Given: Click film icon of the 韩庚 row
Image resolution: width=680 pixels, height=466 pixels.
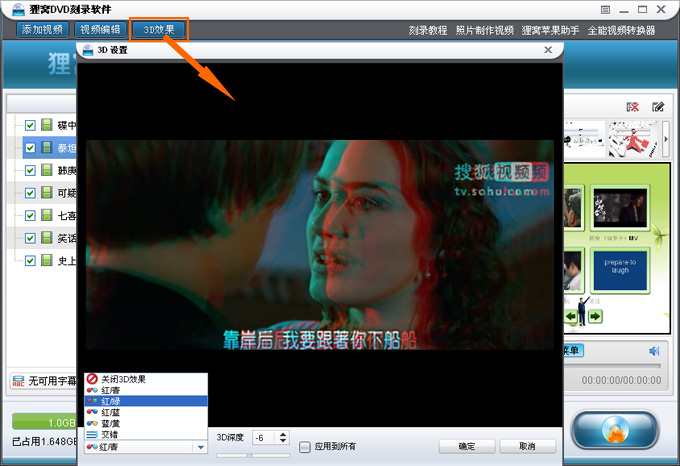Looking at the screenshot, I should (47, 170).
